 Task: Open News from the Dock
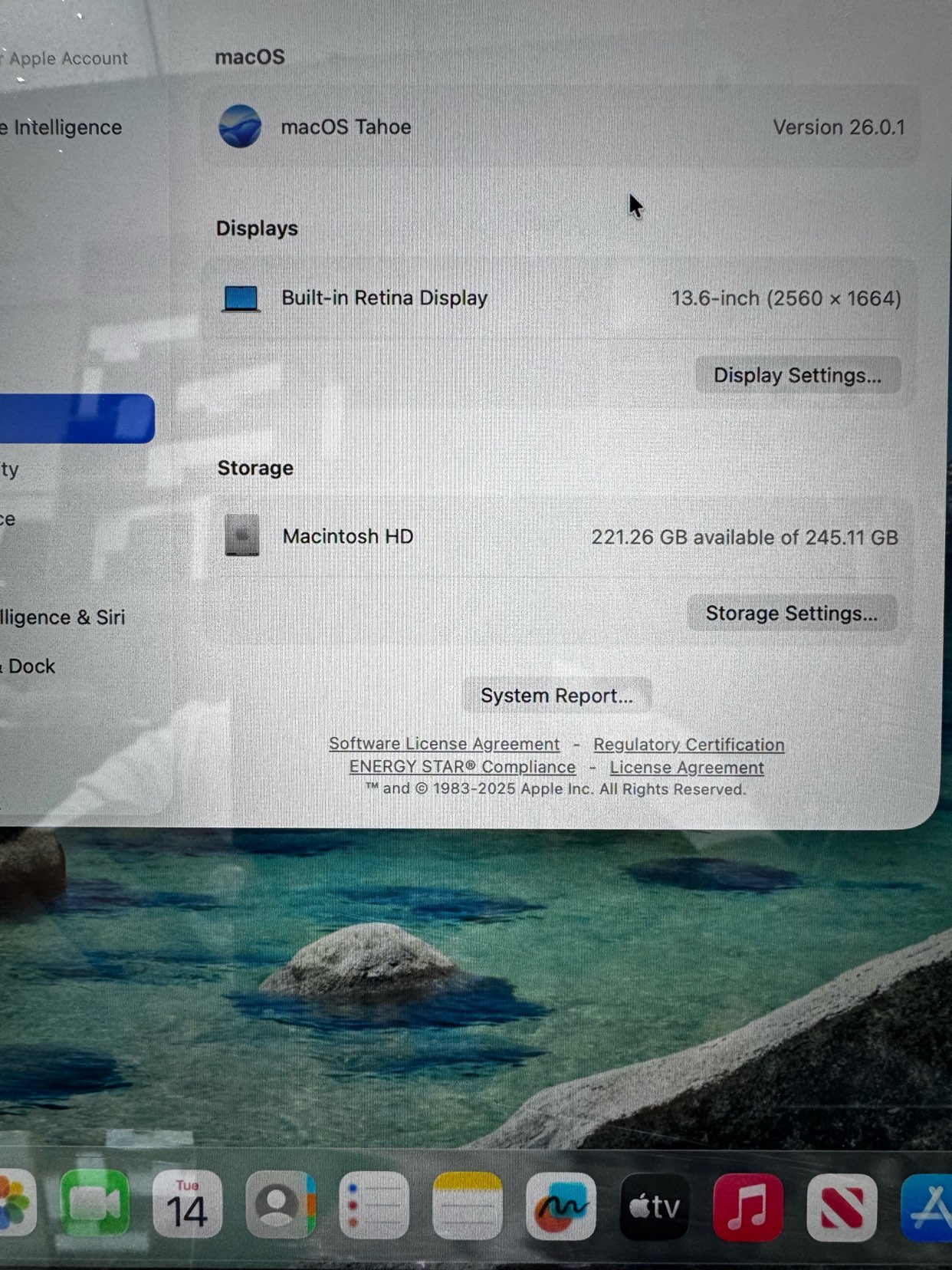tap(842, 1208)
